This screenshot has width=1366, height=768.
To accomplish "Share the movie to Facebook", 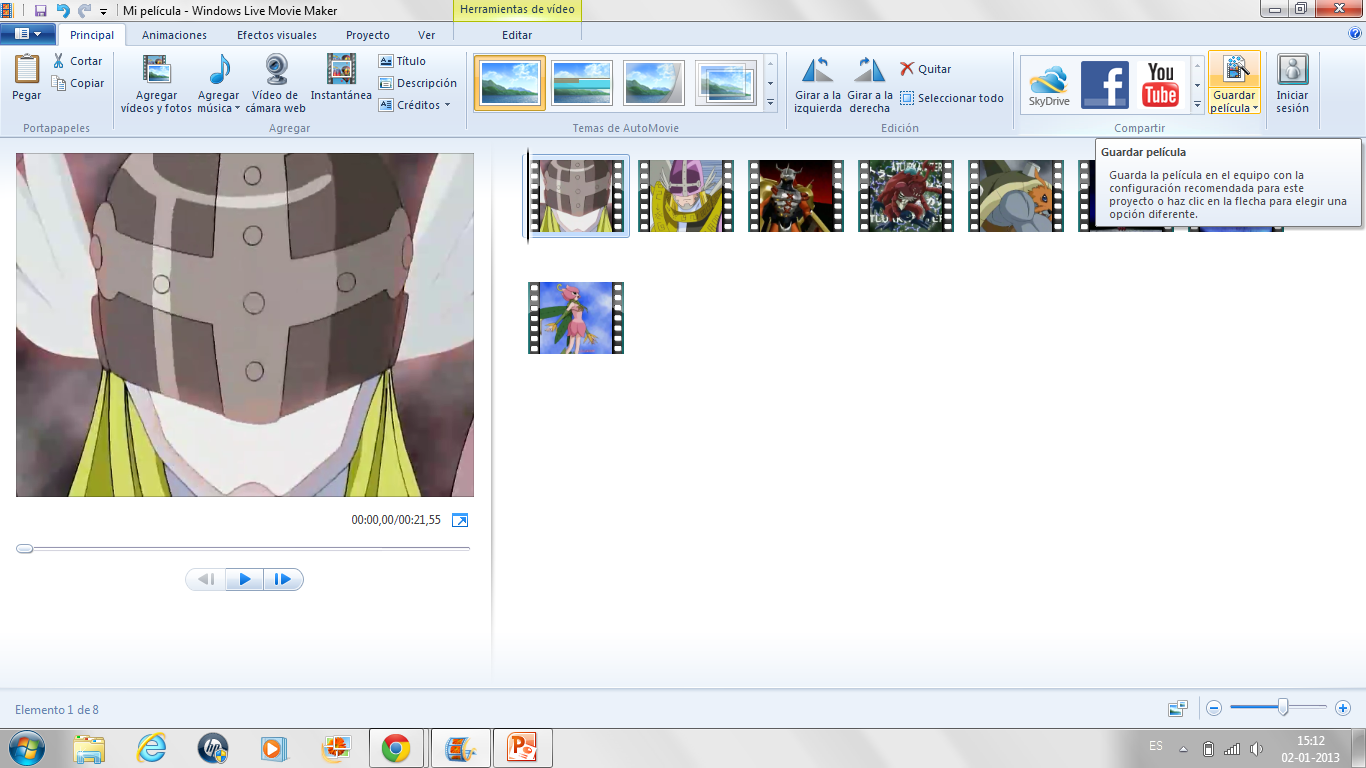I will click(x=1105, y=85).
